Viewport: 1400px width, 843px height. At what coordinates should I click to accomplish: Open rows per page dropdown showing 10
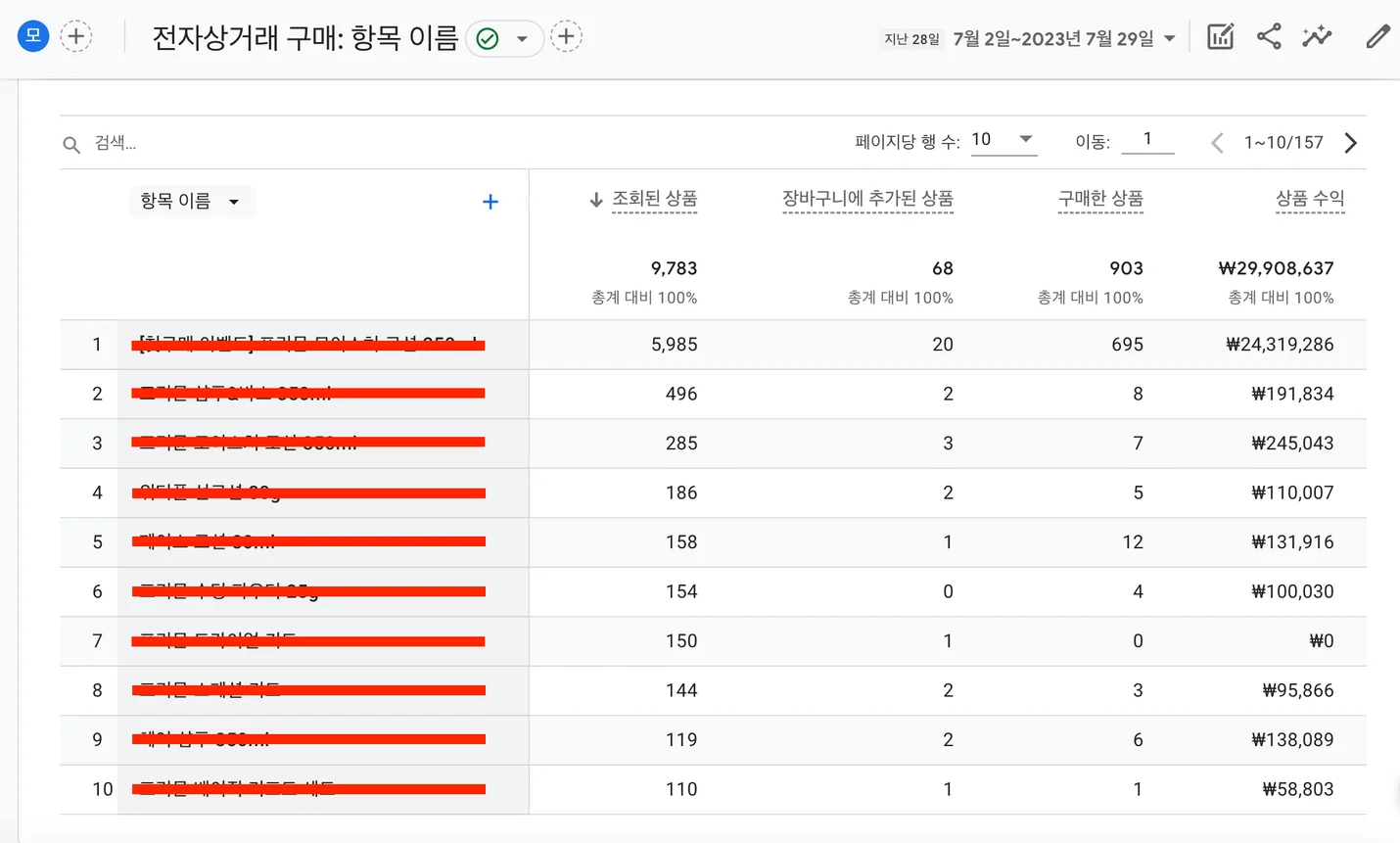click(1003, 140)
